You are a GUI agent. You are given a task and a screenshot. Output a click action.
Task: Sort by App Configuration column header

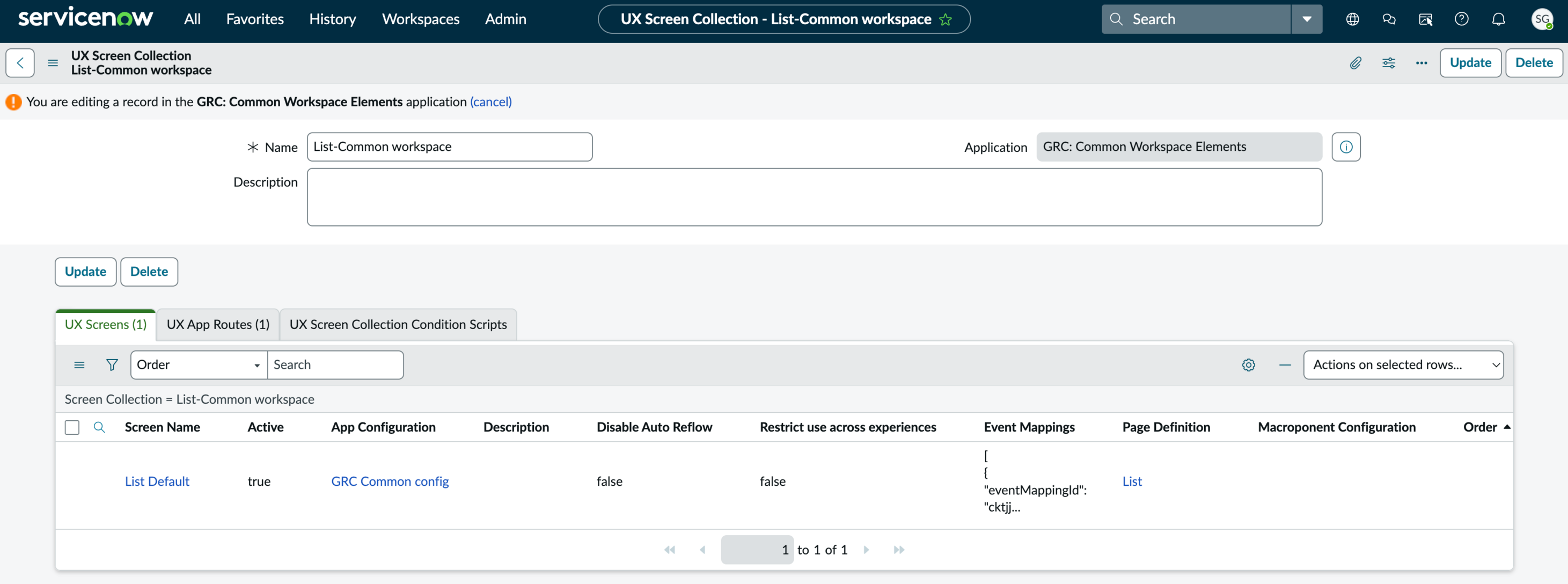tap(384, 427)
